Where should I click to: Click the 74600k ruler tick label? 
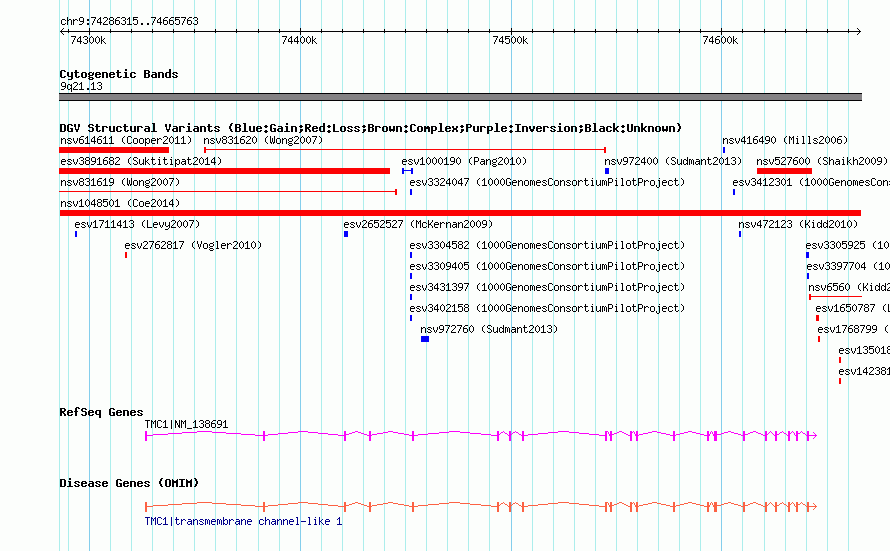point(720,40)
